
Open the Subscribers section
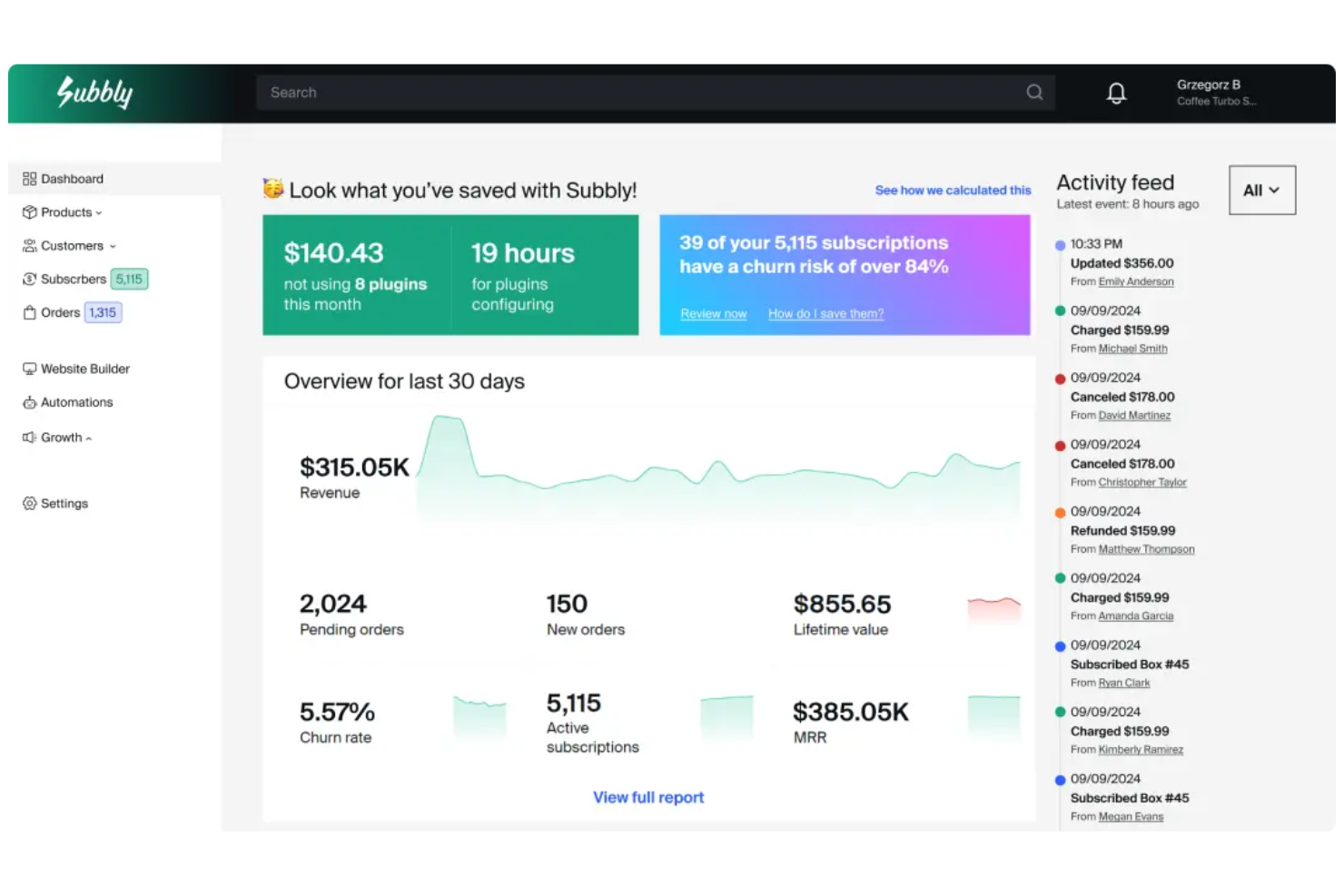74,279
